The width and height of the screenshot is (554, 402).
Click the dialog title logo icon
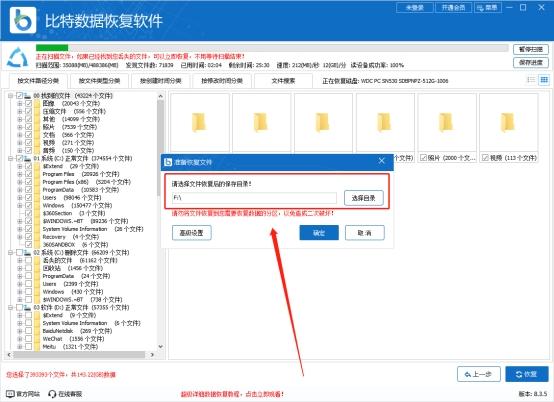[x=168, y=162]
